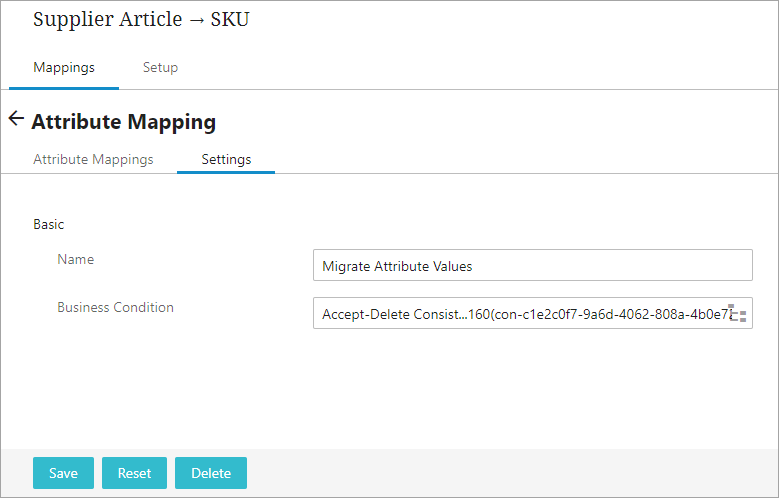Hit the Reset button
This screenshot has width=779, height=498.
tap(134, 473)
